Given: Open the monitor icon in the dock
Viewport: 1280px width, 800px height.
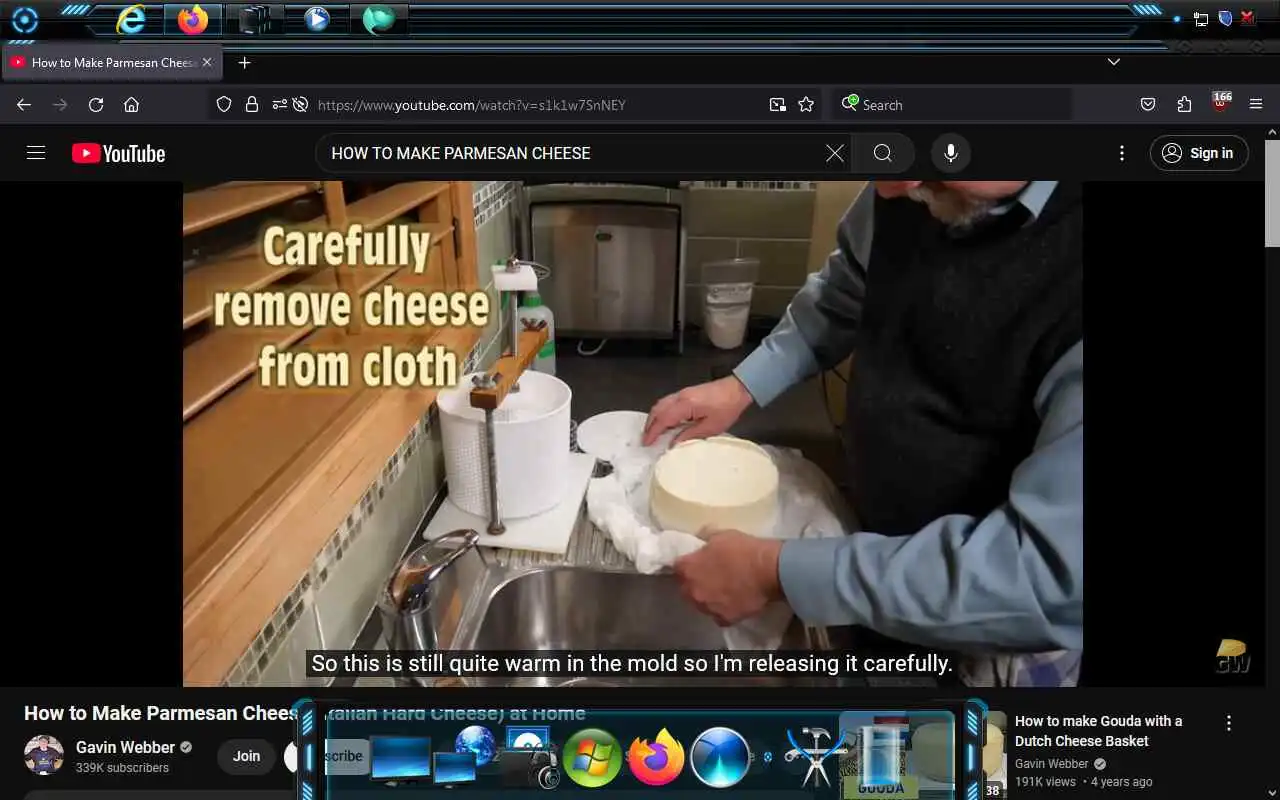Looking at the screenshot, I should point(401,760).
